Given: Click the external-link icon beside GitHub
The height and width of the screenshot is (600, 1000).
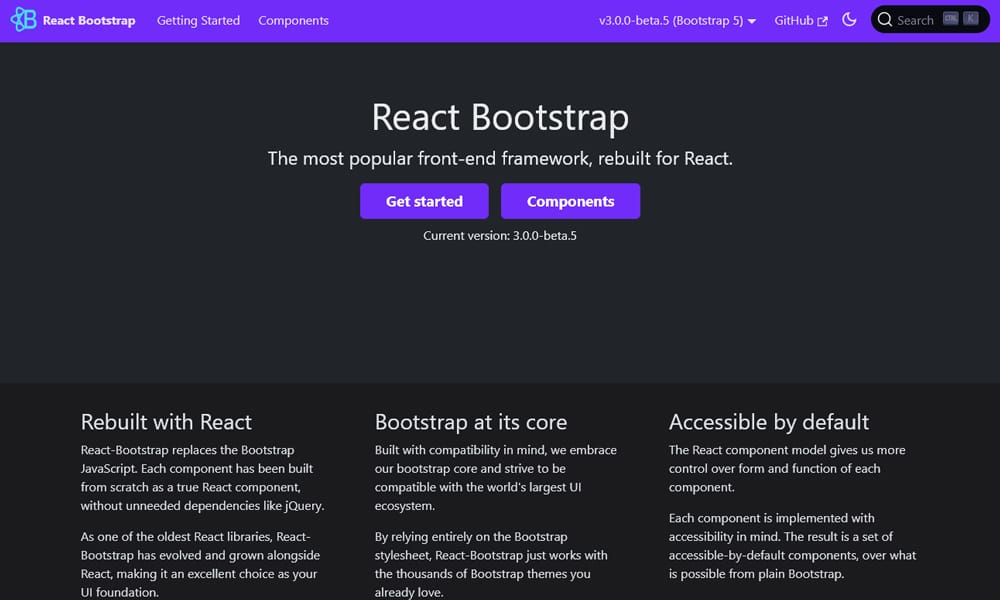Looking at the screenshot, I should click(x=823, y=19).
